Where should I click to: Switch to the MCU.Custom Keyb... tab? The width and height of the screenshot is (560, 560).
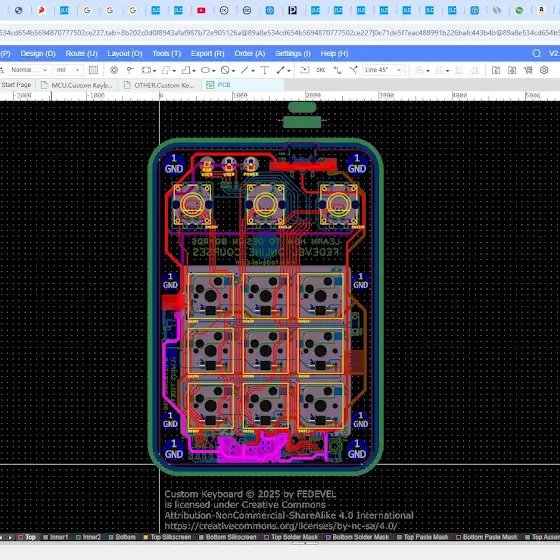pyautogui.click(x=77, y=85)
